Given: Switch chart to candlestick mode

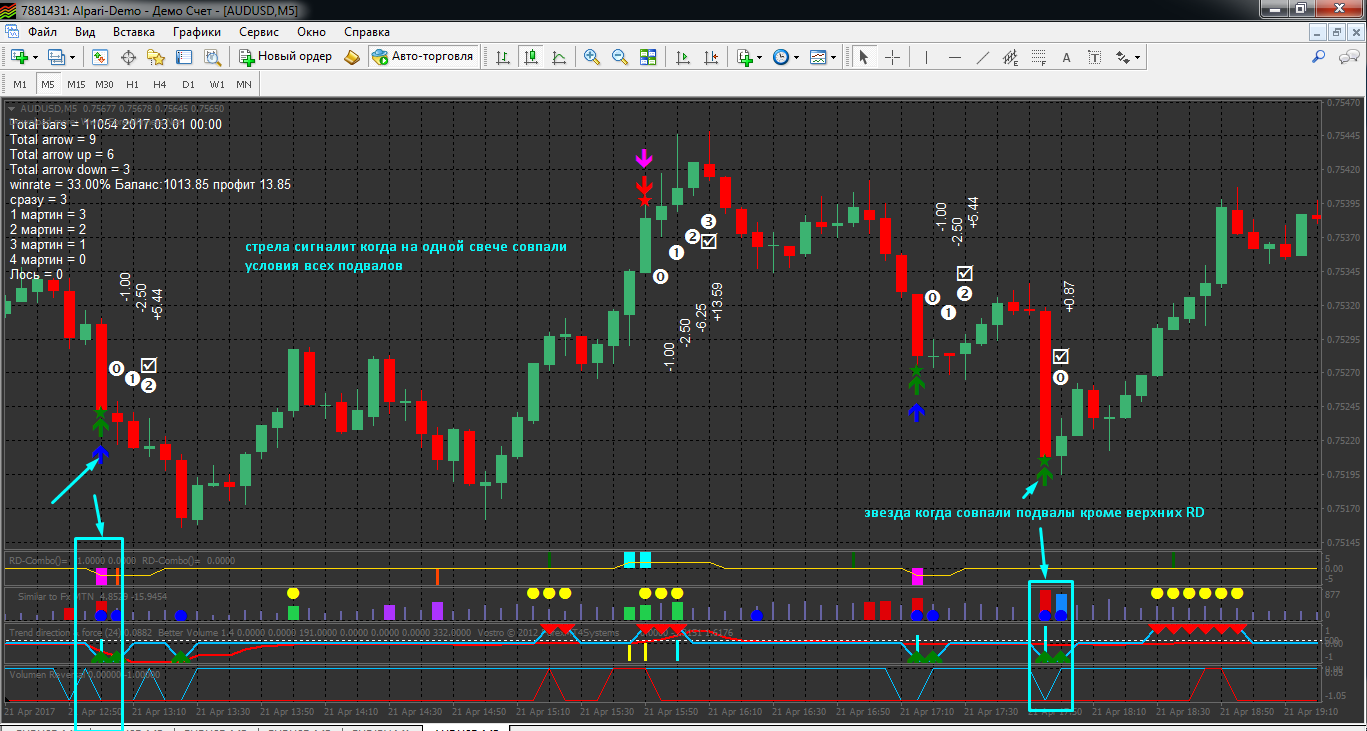Looking at the screenshot, I should point(531,57).
